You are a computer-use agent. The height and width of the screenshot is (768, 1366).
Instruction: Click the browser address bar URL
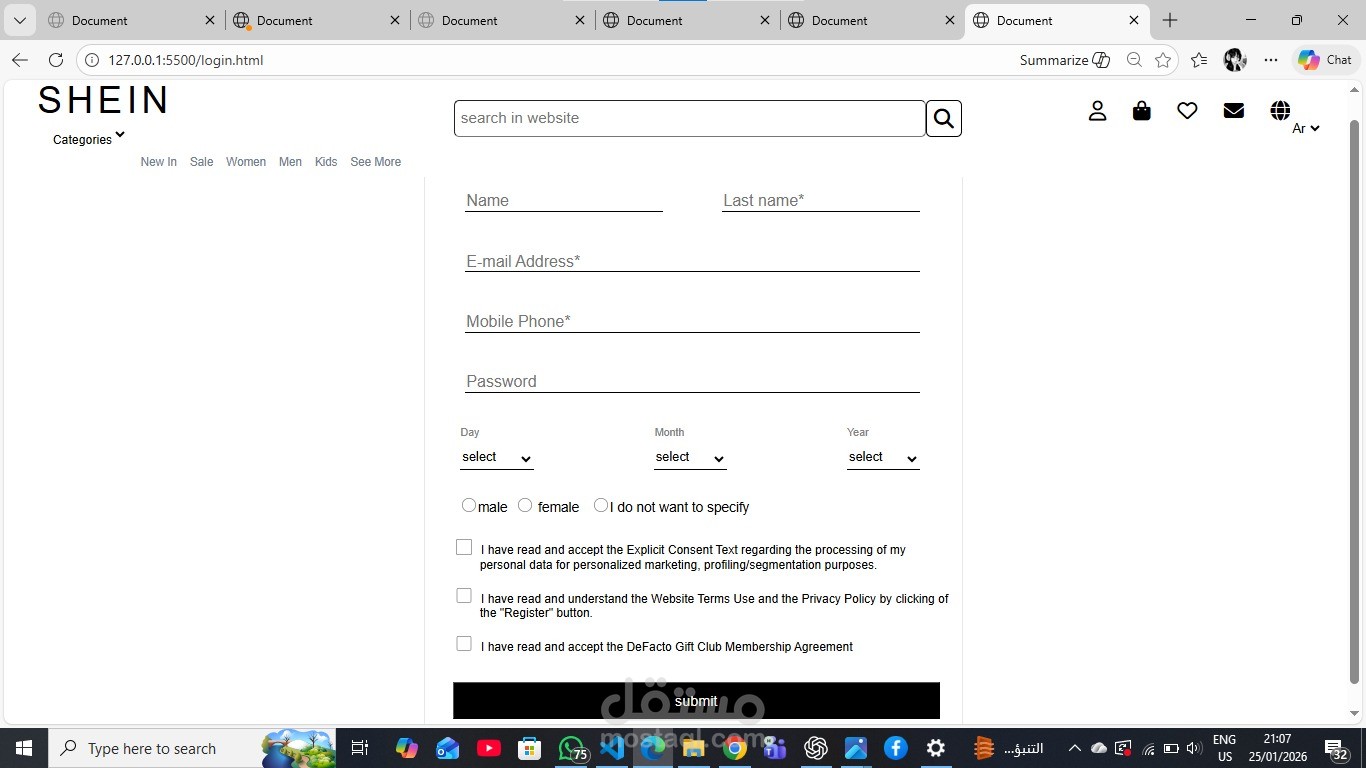point(186,60)
